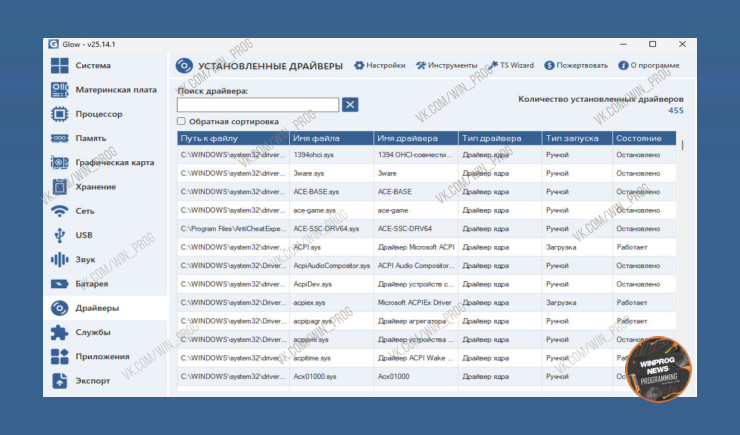
Task: Select the Хранение sidebar item
Action: click(x=95, y=187)
